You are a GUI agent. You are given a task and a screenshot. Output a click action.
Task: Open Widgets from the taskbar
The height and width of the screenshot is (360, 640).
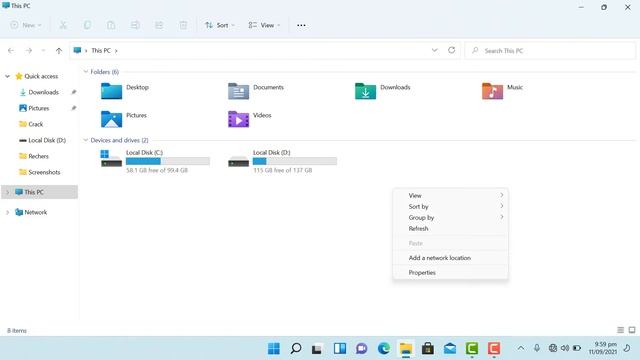[340, 349]
